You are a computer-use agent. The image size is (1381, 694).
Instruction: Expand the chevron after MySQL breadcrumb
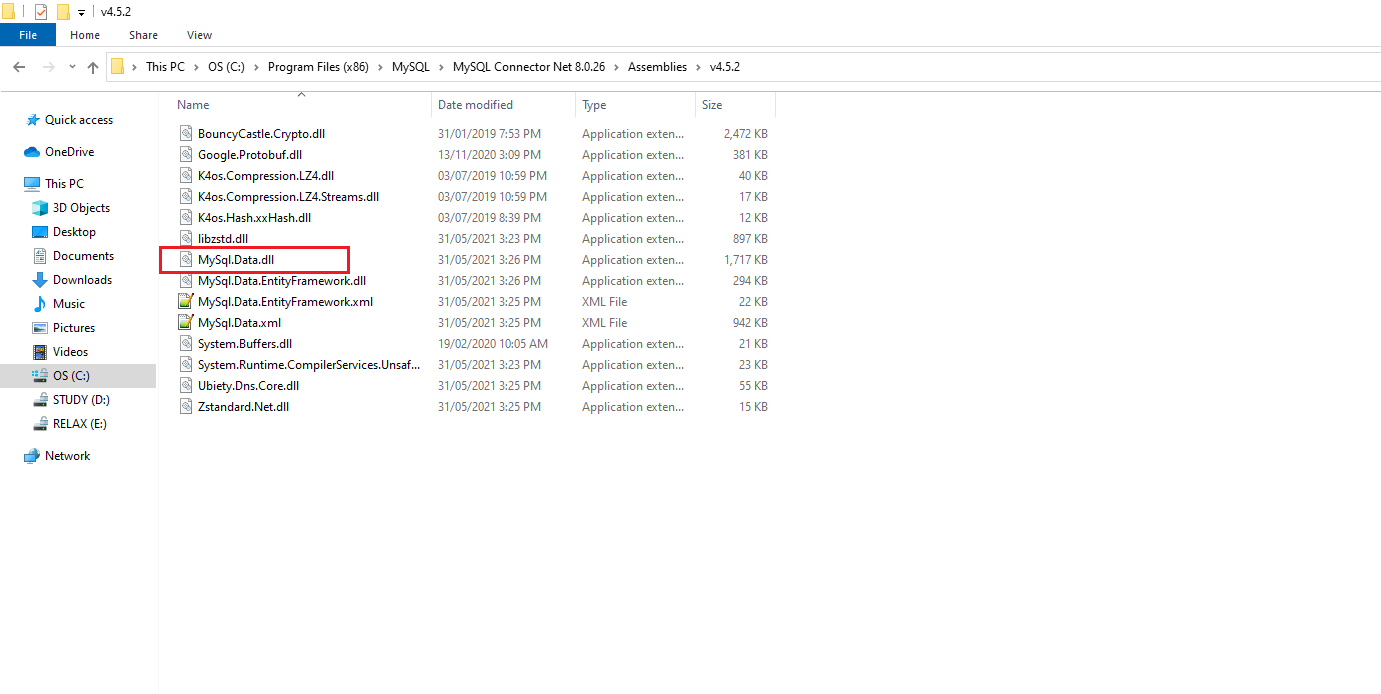click(x=441, y=67)
